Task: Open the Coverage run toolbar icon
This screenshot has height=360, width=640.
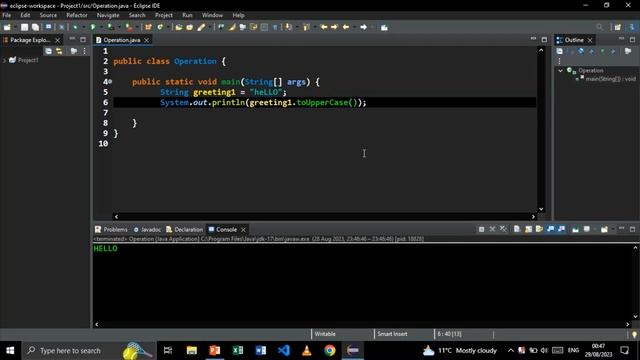Action: (111, 27)
